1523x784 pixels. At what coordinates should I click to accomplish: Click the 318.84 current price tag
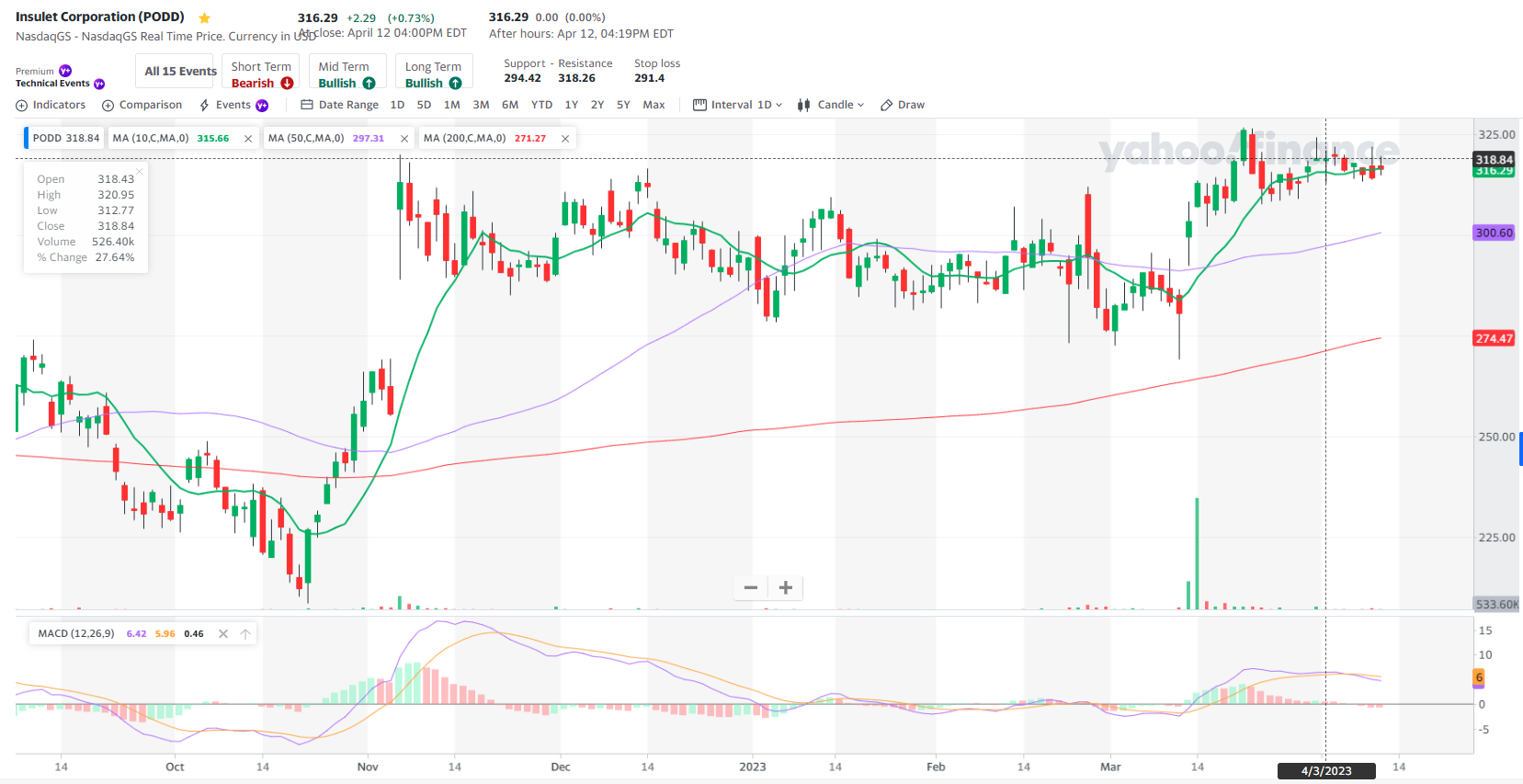[x=1494, y=159]
